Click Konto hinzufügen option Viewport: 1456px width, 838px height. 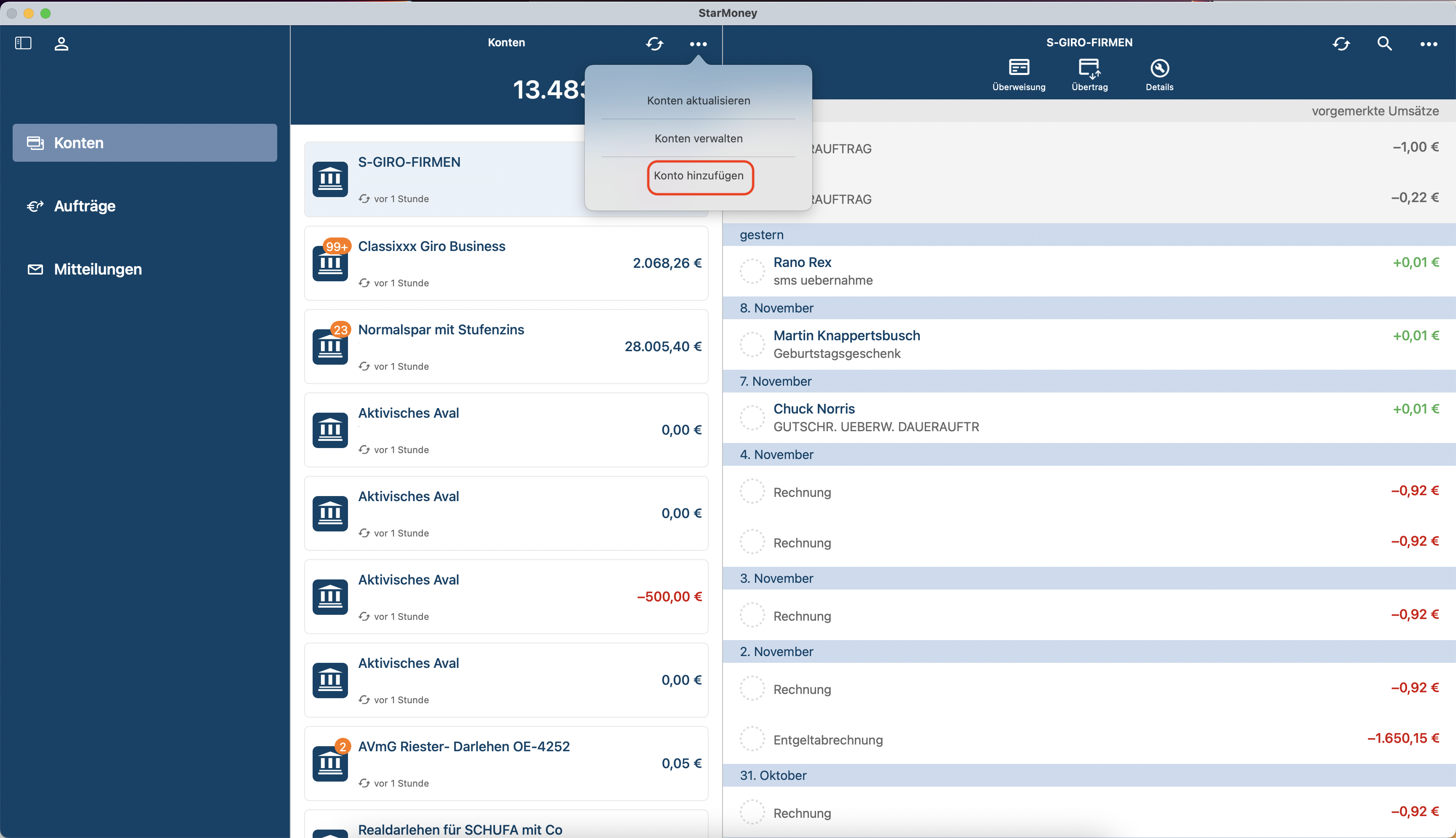[699, 176]
